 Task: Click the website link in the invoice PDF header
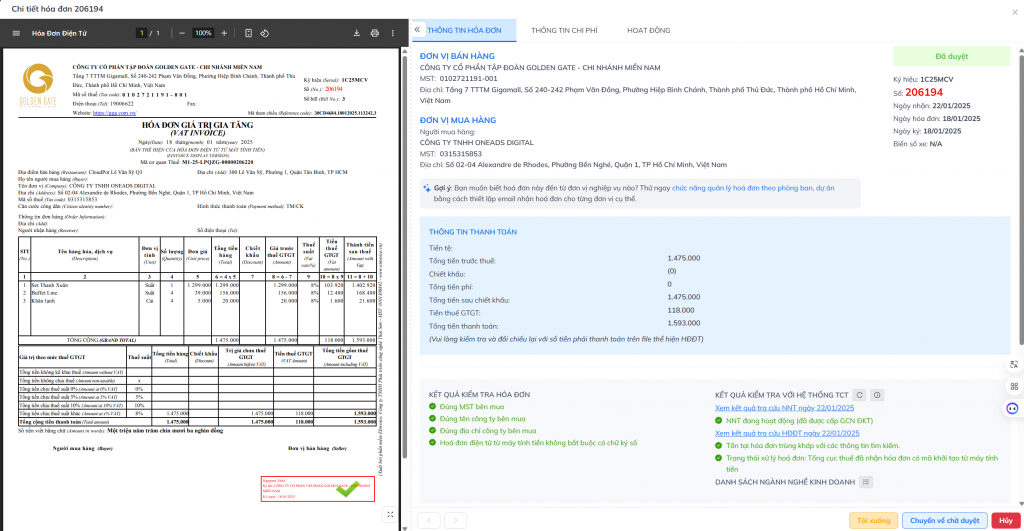coord(114,113)
